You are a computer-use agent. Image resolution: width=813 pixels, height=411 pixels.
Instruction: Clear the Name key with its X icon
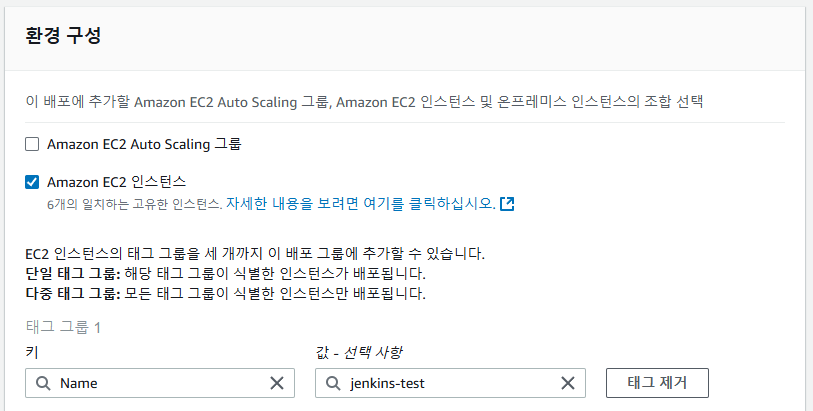(277, 383)
